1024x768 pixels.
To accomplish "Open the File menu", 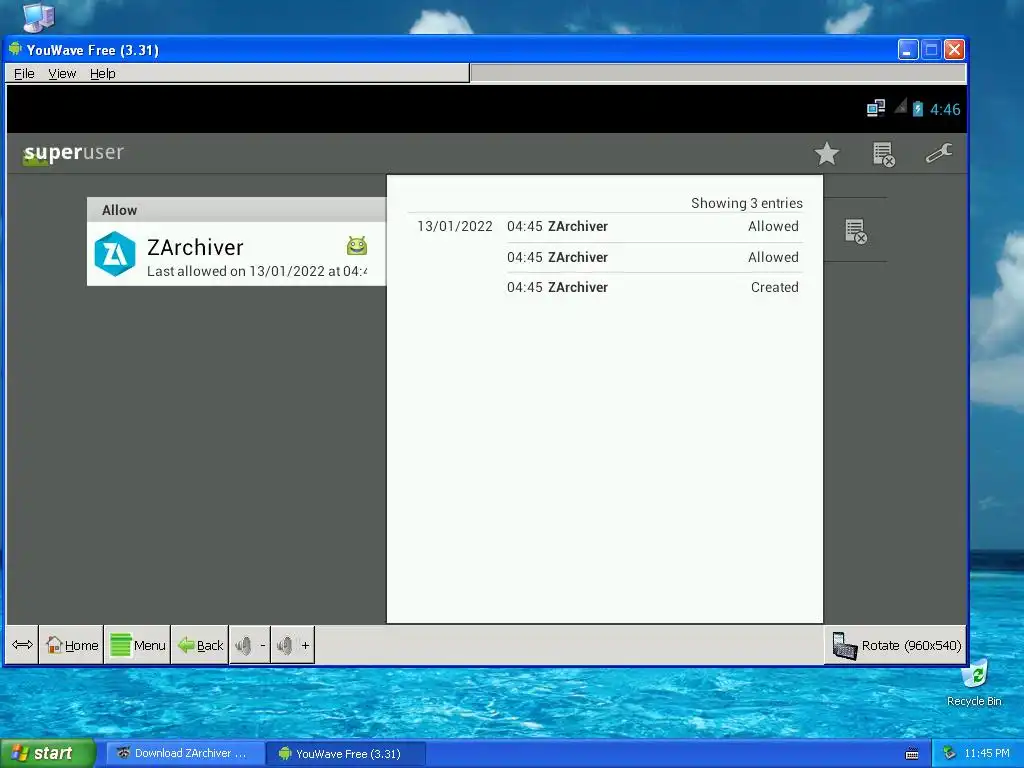I will click(24, 74).
